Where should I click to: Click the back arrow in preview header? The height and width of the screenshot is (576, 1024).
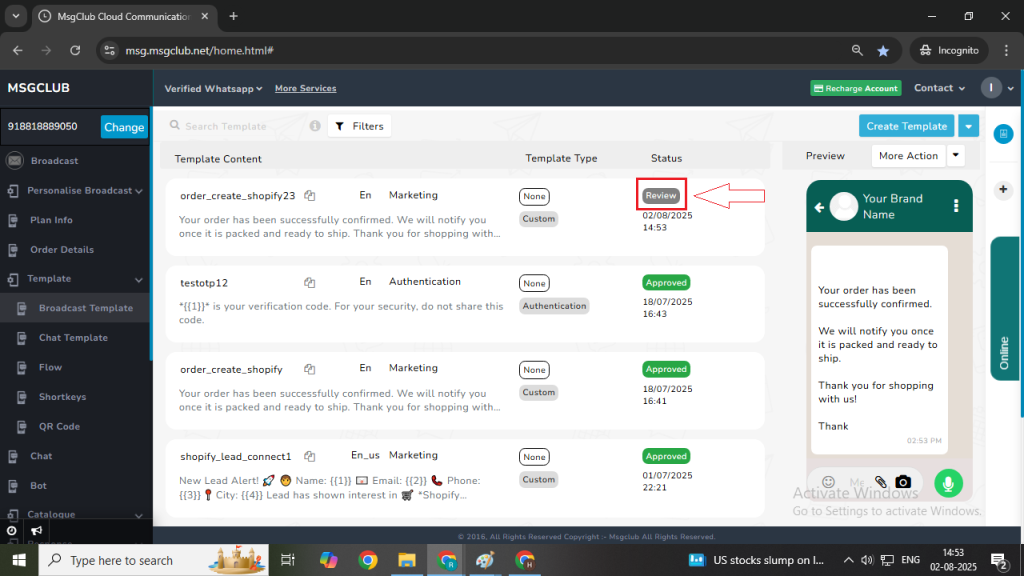(819, 207)
